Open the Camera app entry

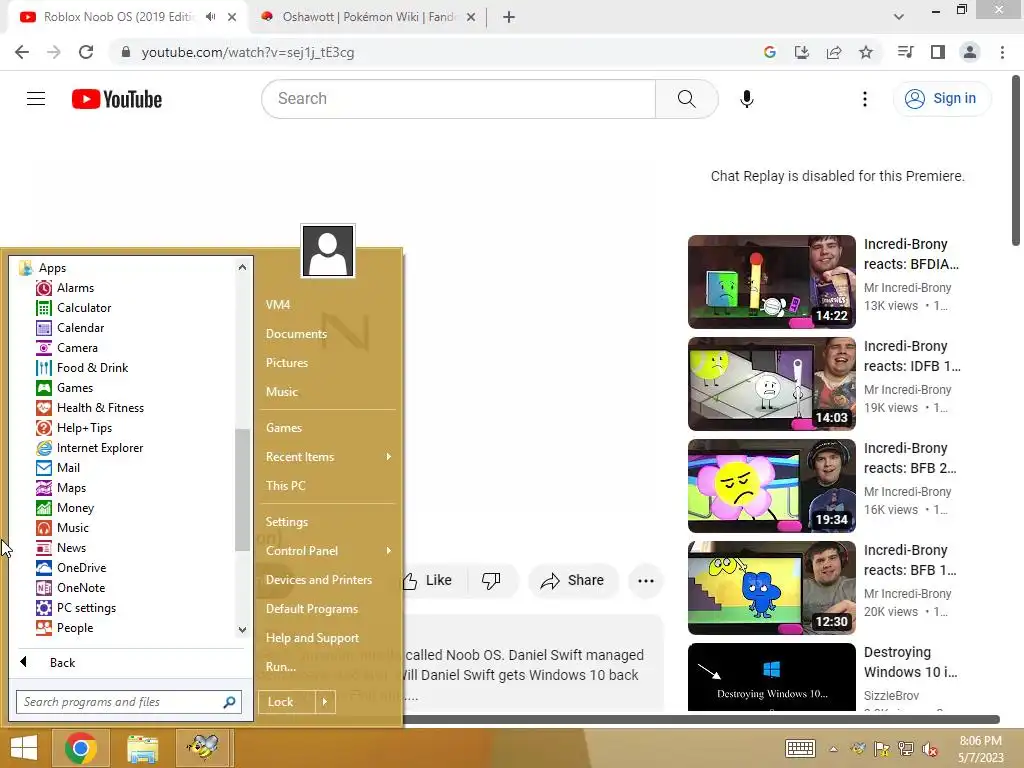(x=67, y=348)
